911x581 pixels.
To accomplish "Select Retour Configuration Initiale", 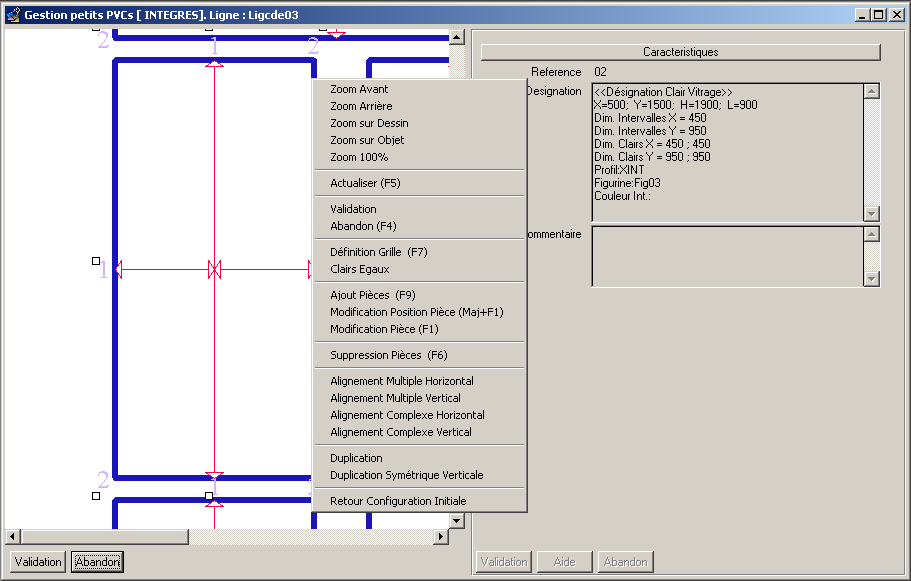I will pos(398,501).
